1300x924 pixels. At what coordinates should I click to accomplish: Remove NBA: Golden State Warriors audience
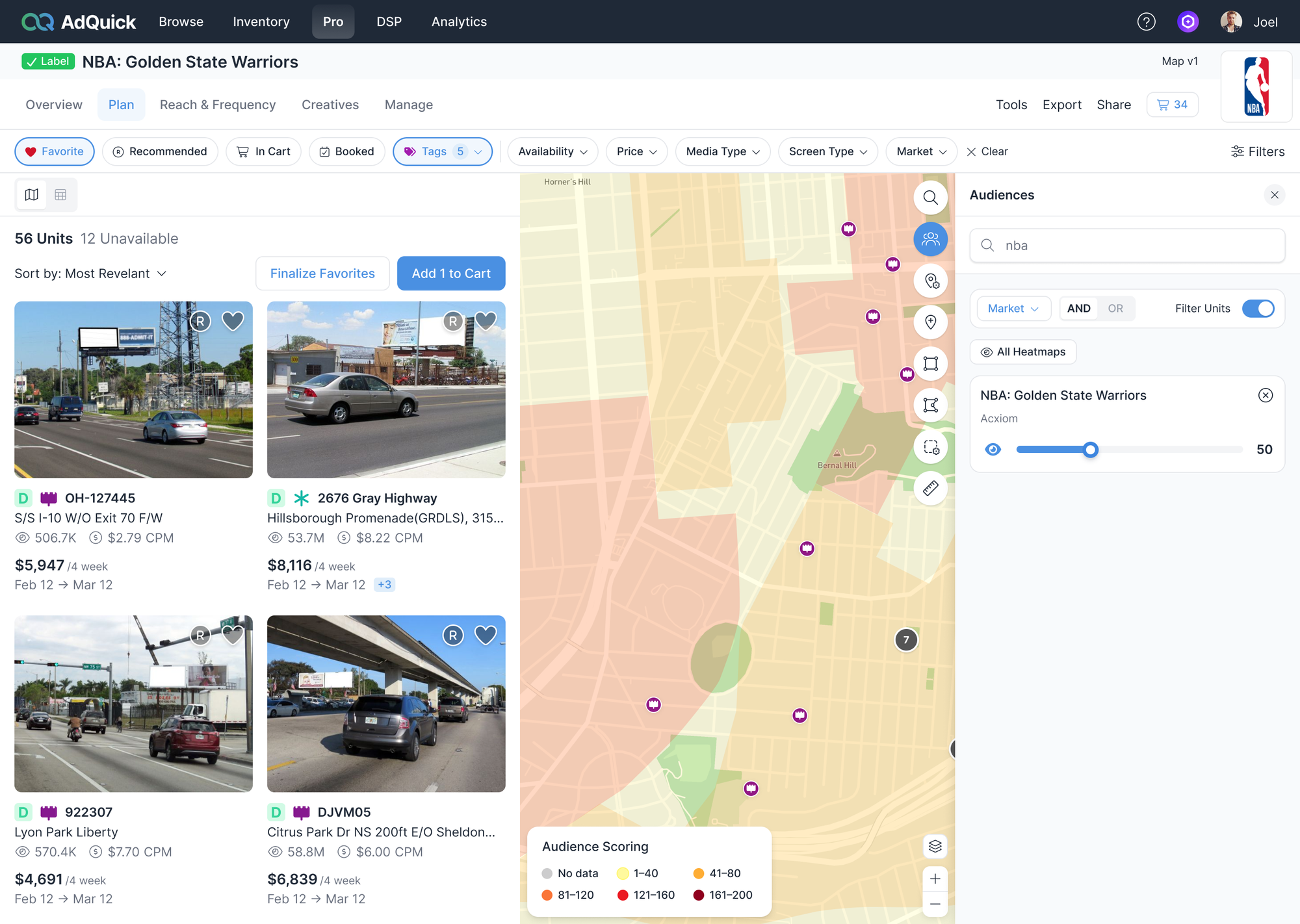(1266, 395)
